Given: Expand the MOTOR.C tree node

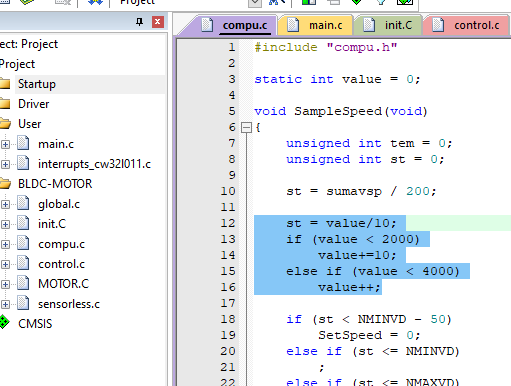Looking at the screenshot, I should click(x=5, y=284).
